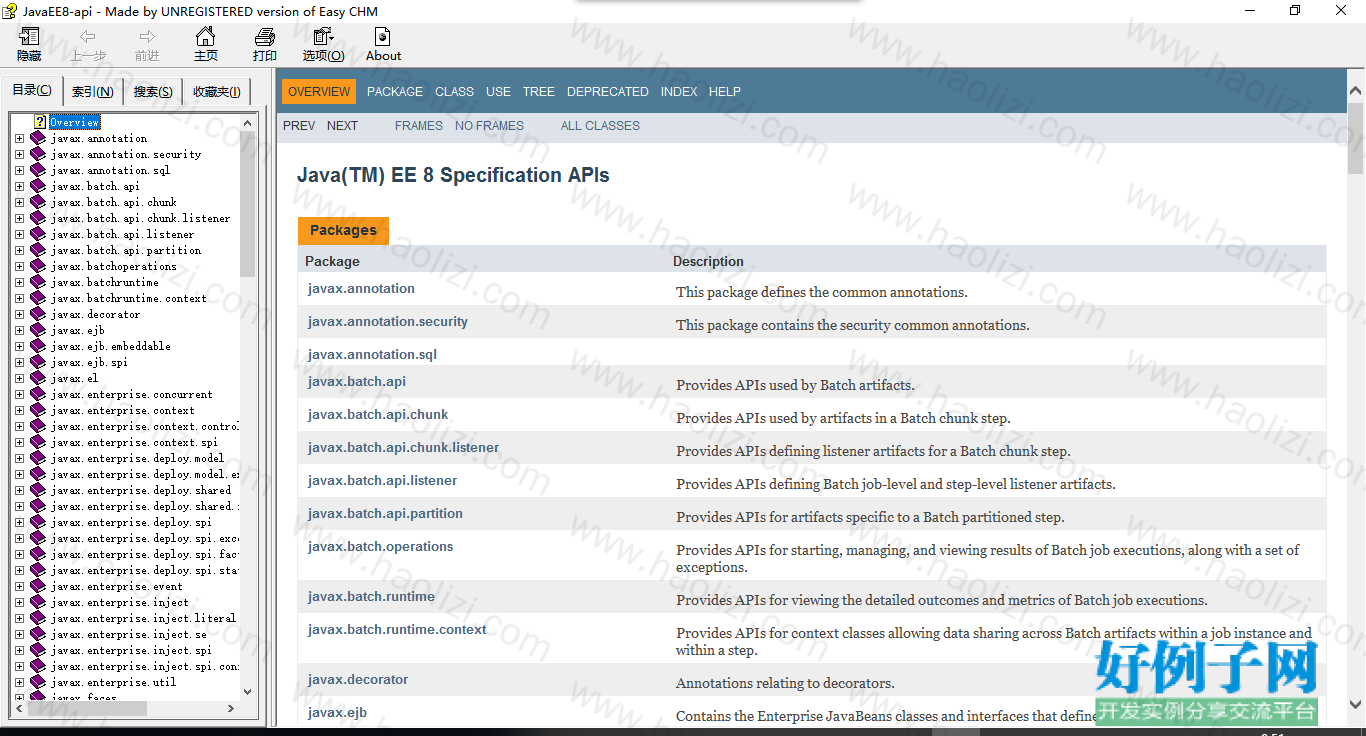The height and width of the screenshot is (736, 1366).
Task: Open PACKAGE in the Javadoc navigation bar
Action: (x=395, y=91)
